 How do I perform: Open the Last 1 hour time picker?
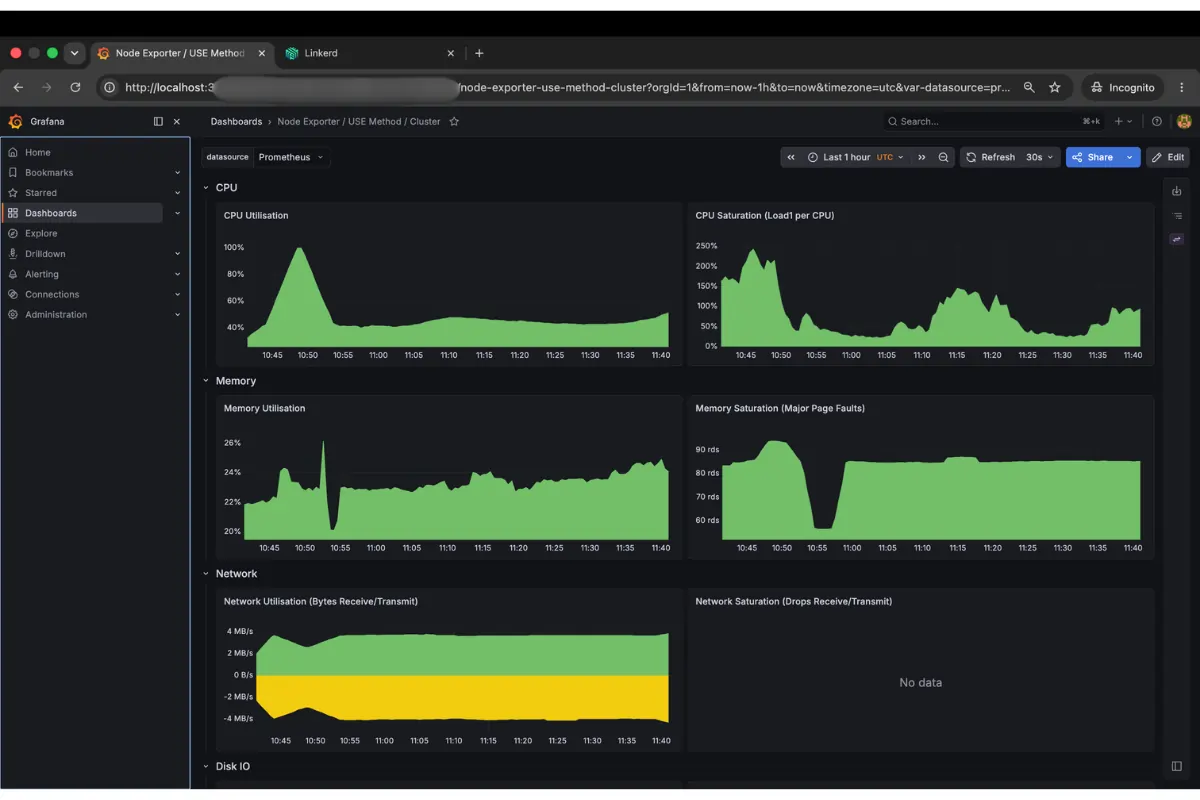click(856, 157)
